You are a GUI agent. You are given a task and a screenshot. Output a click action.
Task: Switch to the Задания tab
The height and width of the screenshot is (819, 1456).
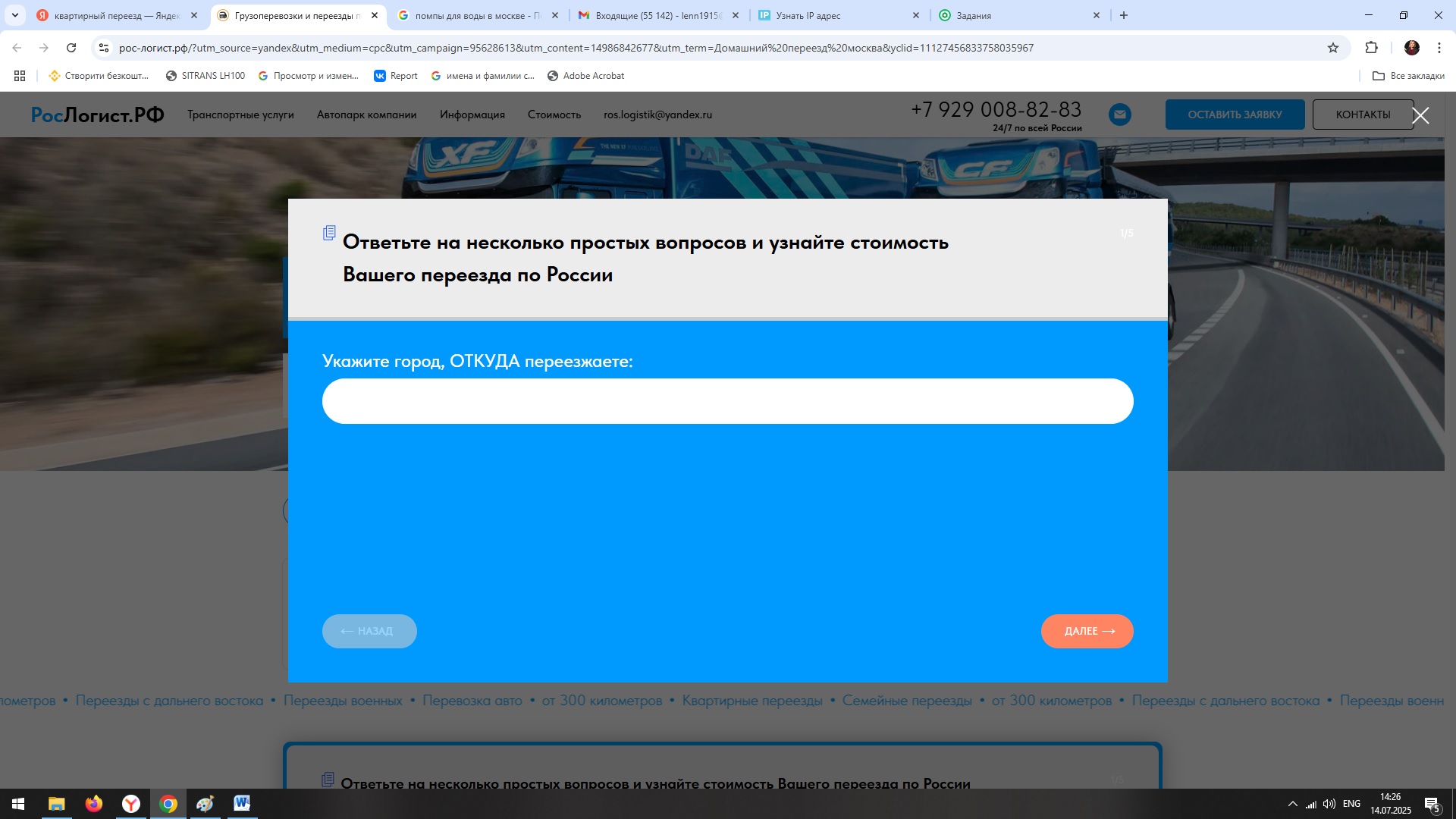point(1019,15)
